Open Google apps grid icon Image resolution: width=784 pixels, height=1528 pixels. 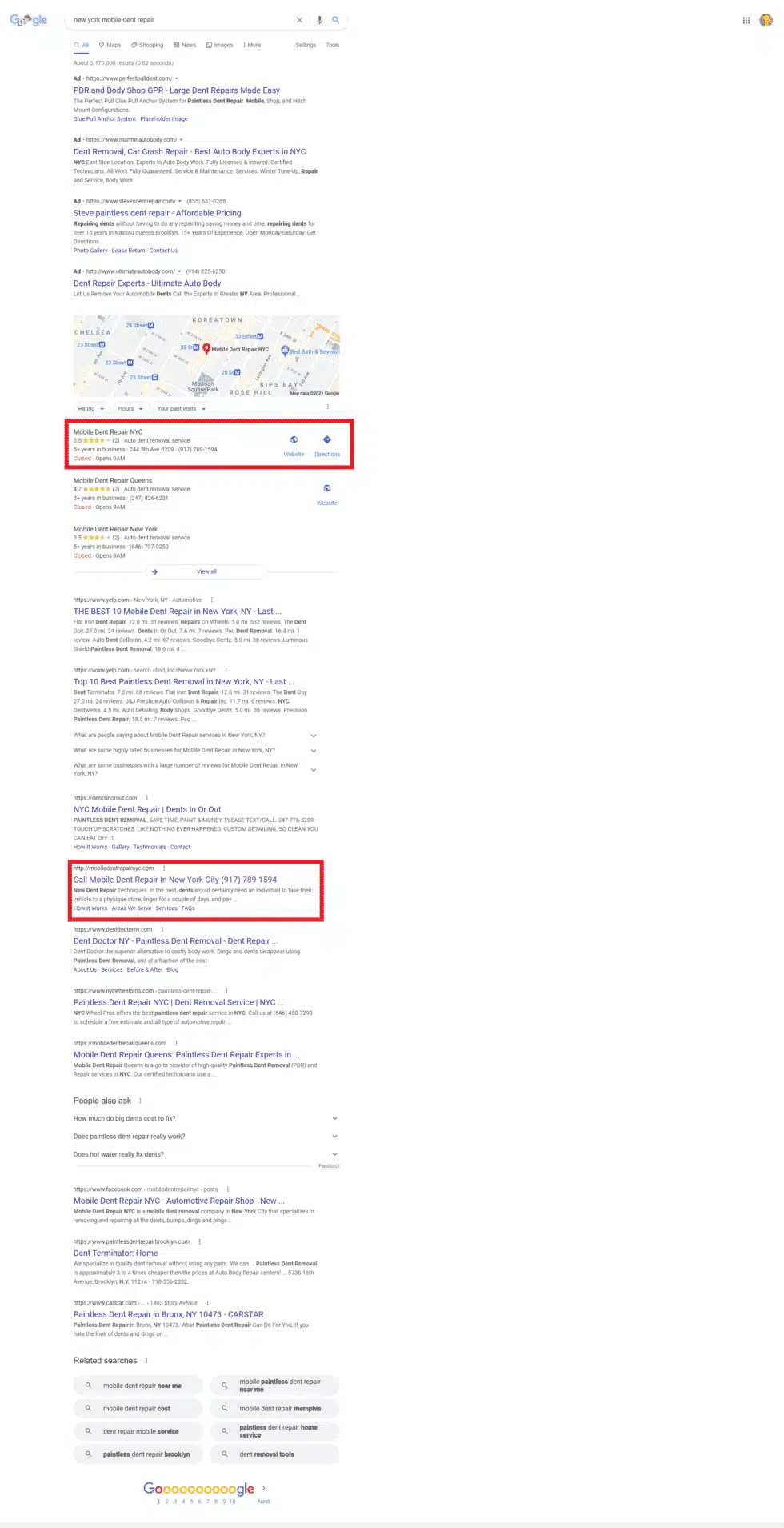click(746, 21)
